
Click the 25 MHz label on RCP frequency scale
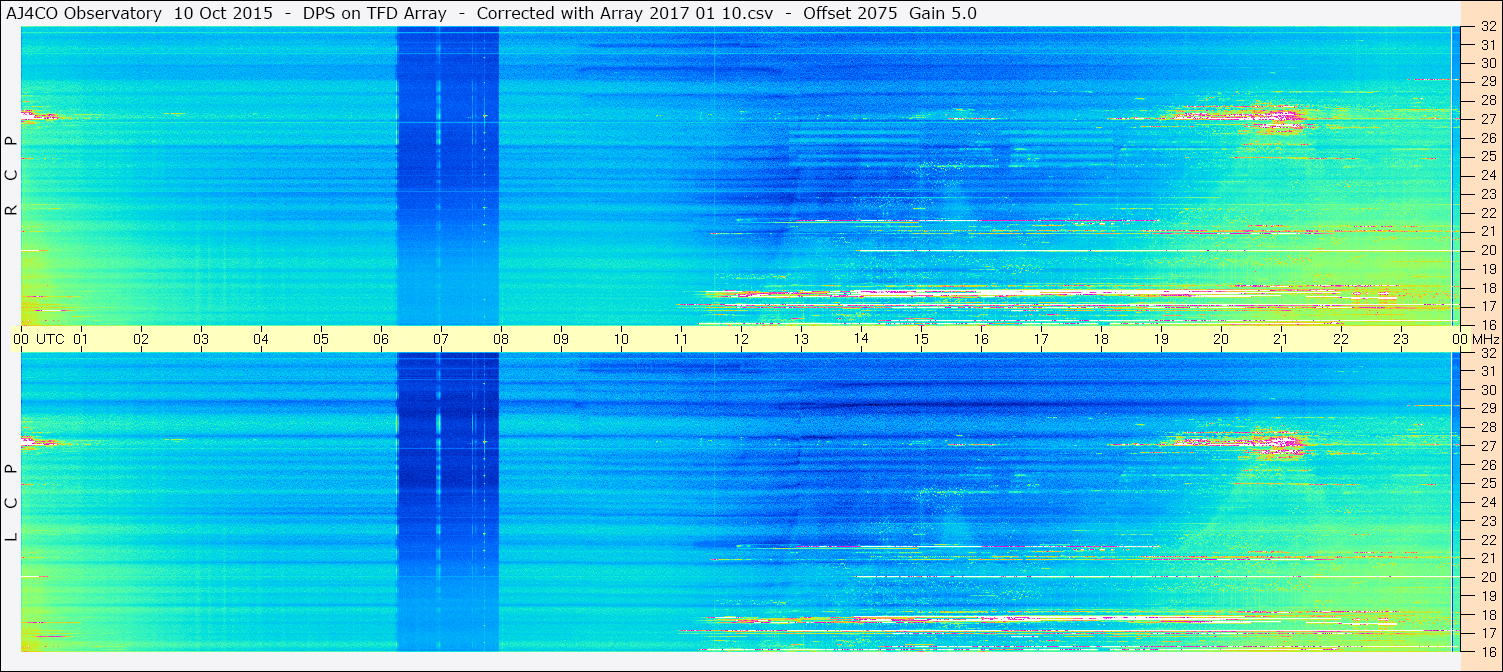[1487, 156]
